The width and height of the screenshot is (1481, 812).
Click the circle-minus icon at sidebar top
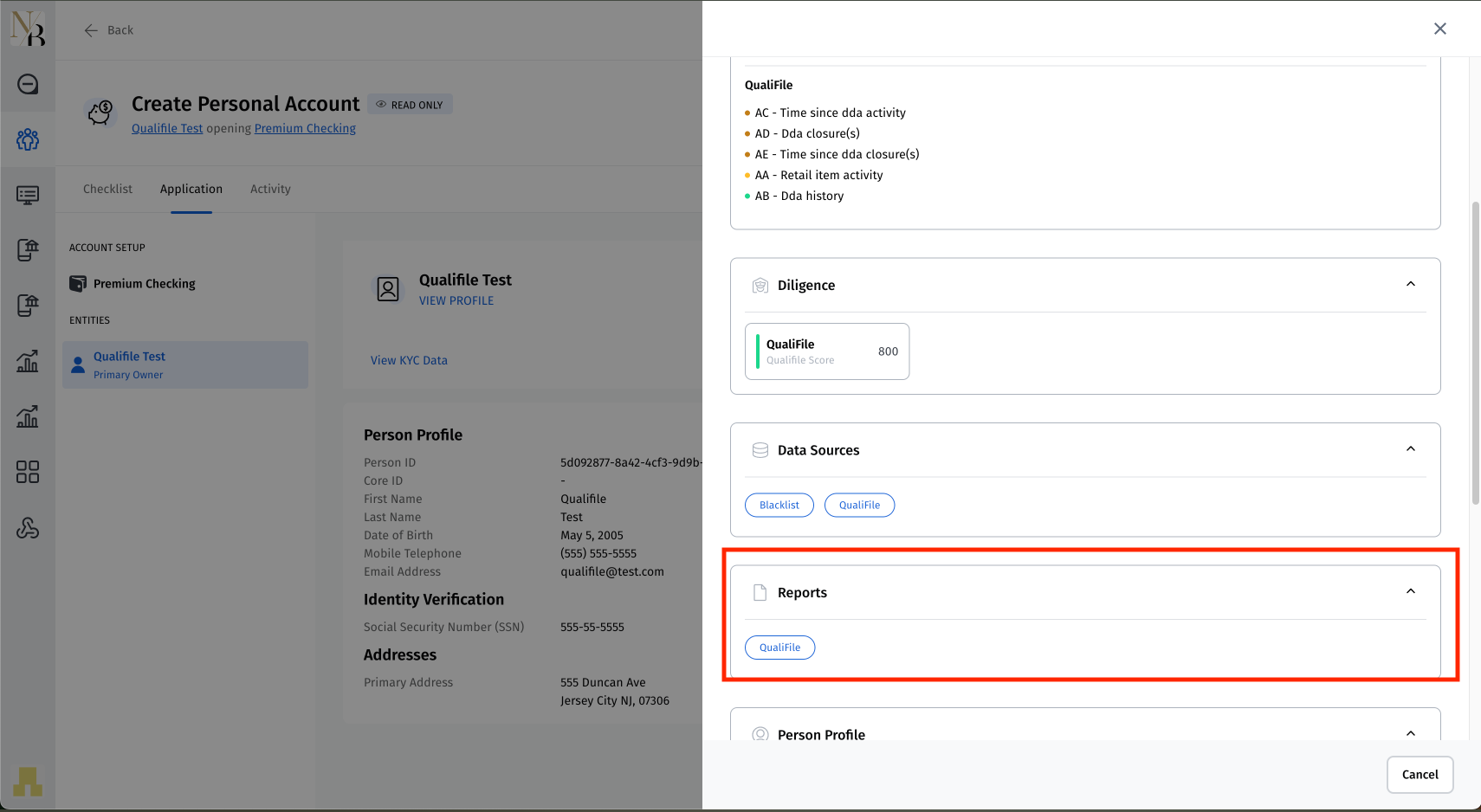coord(28,84)
